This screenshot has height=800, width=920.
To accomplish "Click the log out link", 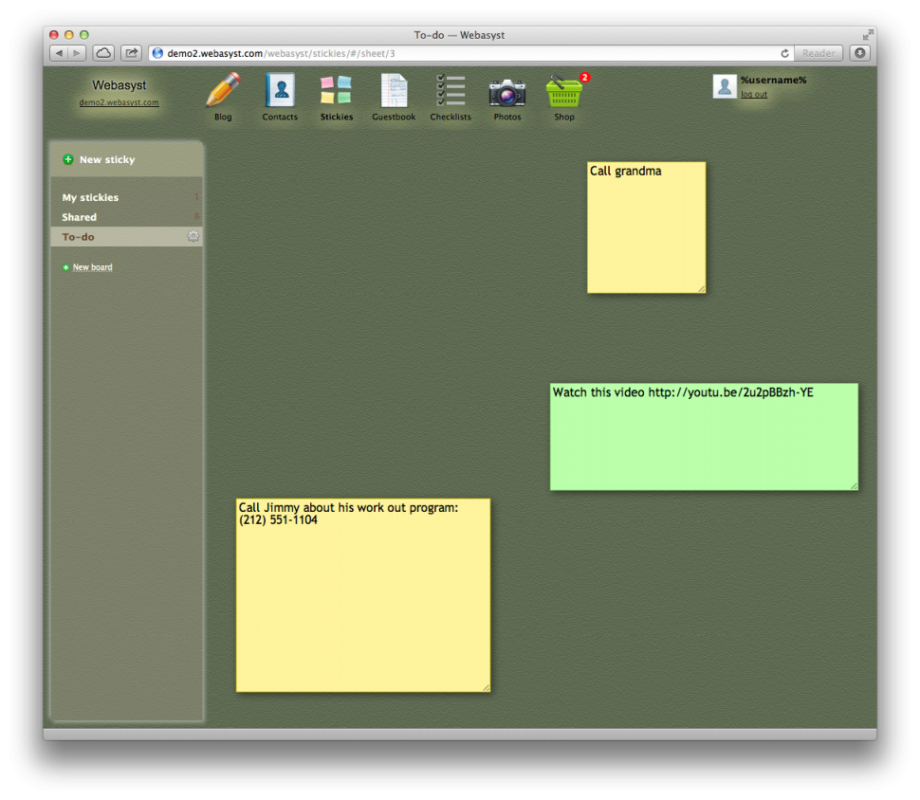I will click(x=754, y=95).
